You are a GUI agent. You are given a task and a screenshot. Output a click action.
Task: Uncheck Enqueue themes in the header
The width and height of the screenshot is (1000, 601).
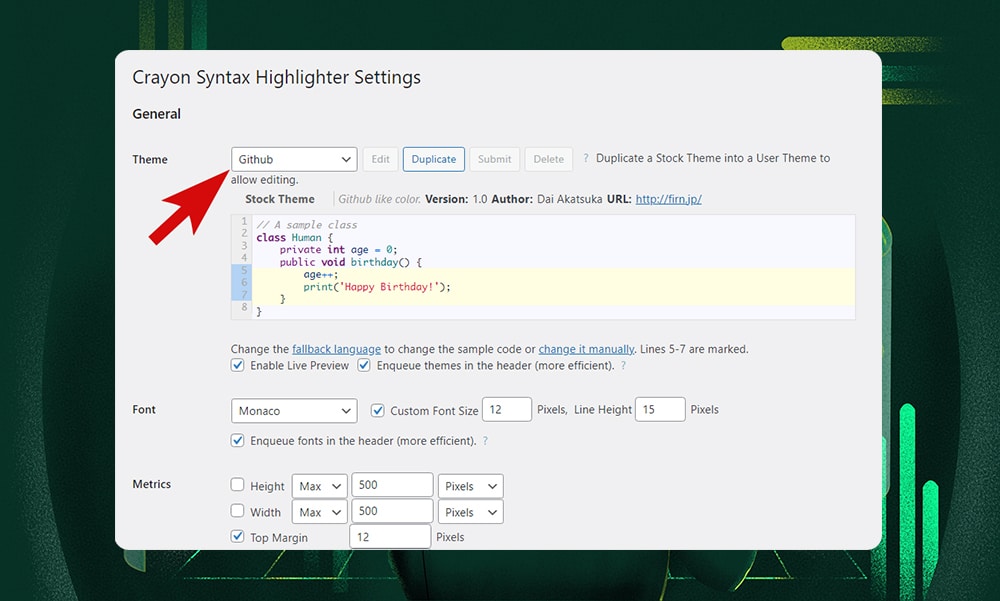pos(364,365)
